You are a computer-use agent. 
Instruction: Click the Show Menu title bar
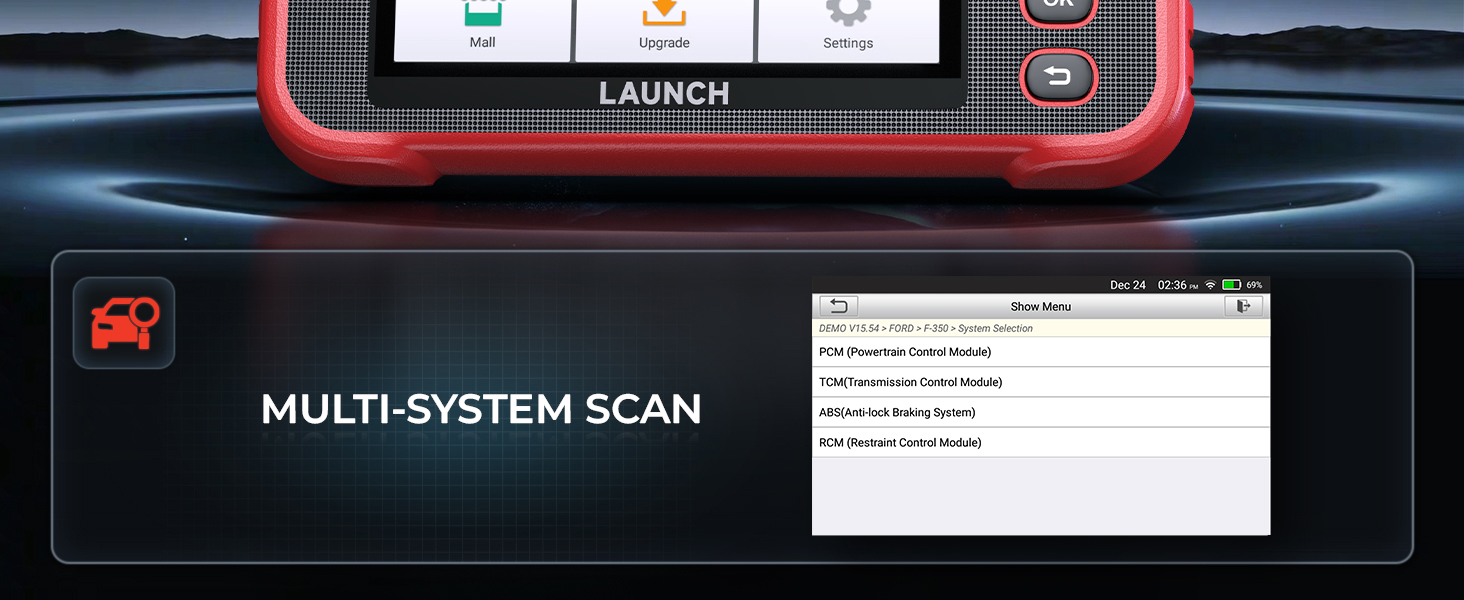click(1040, 306)
